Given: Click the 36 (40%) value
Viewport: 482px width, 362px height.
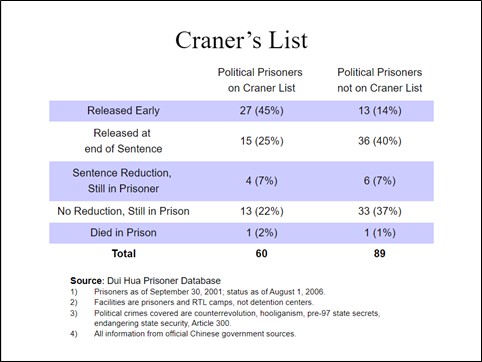Looking at the screenshot, I should click(380, 141).
